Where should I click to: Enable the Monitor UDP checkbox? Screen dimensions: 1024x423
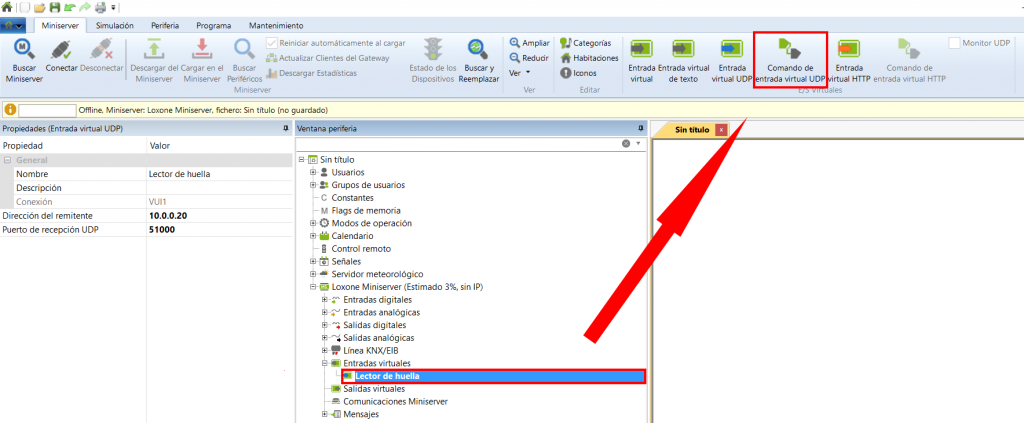click(x=954, y=43)
